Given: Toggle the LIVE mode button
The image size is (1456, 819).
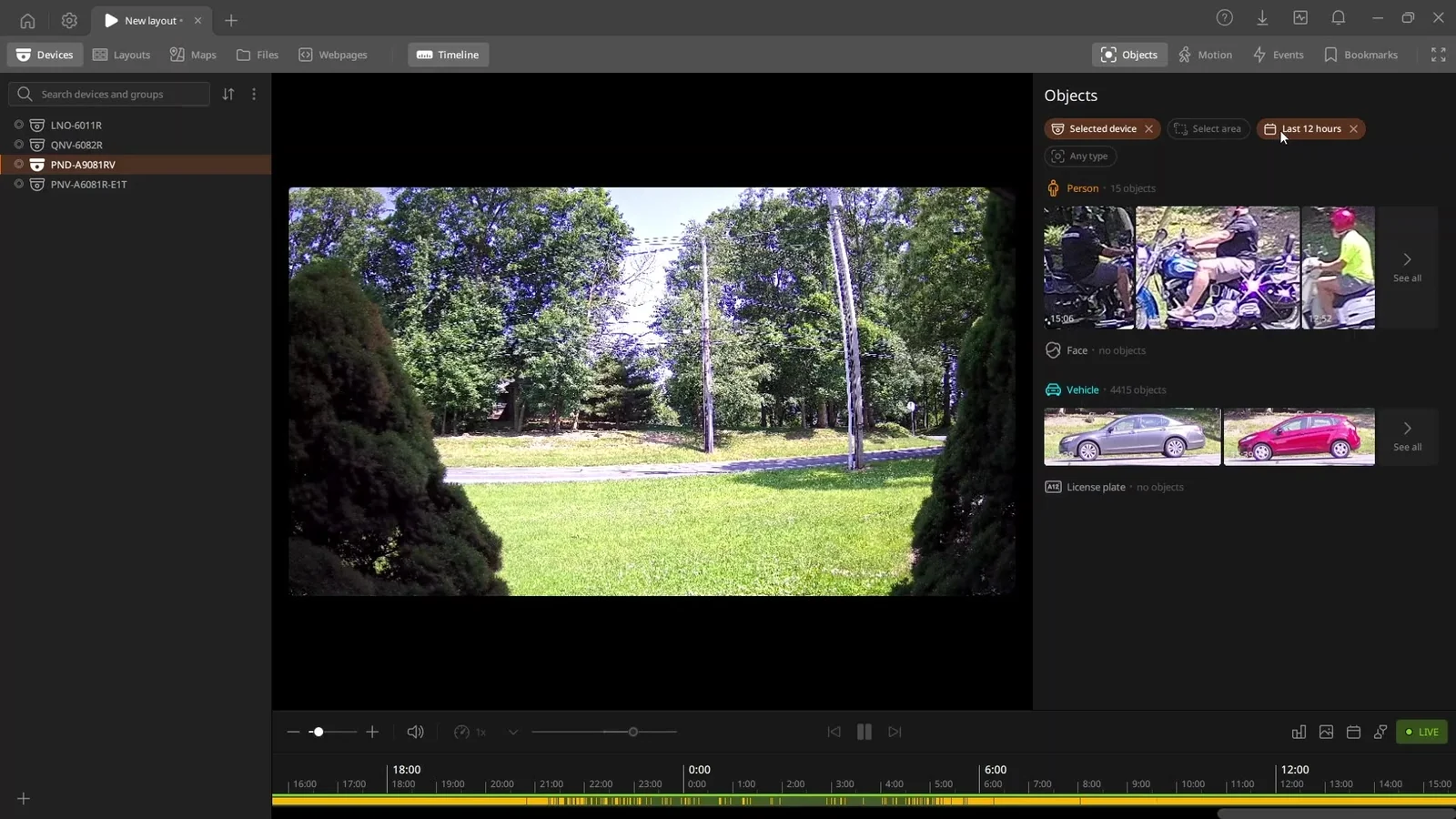Looking at the screenshot, I should (1421, 732).
